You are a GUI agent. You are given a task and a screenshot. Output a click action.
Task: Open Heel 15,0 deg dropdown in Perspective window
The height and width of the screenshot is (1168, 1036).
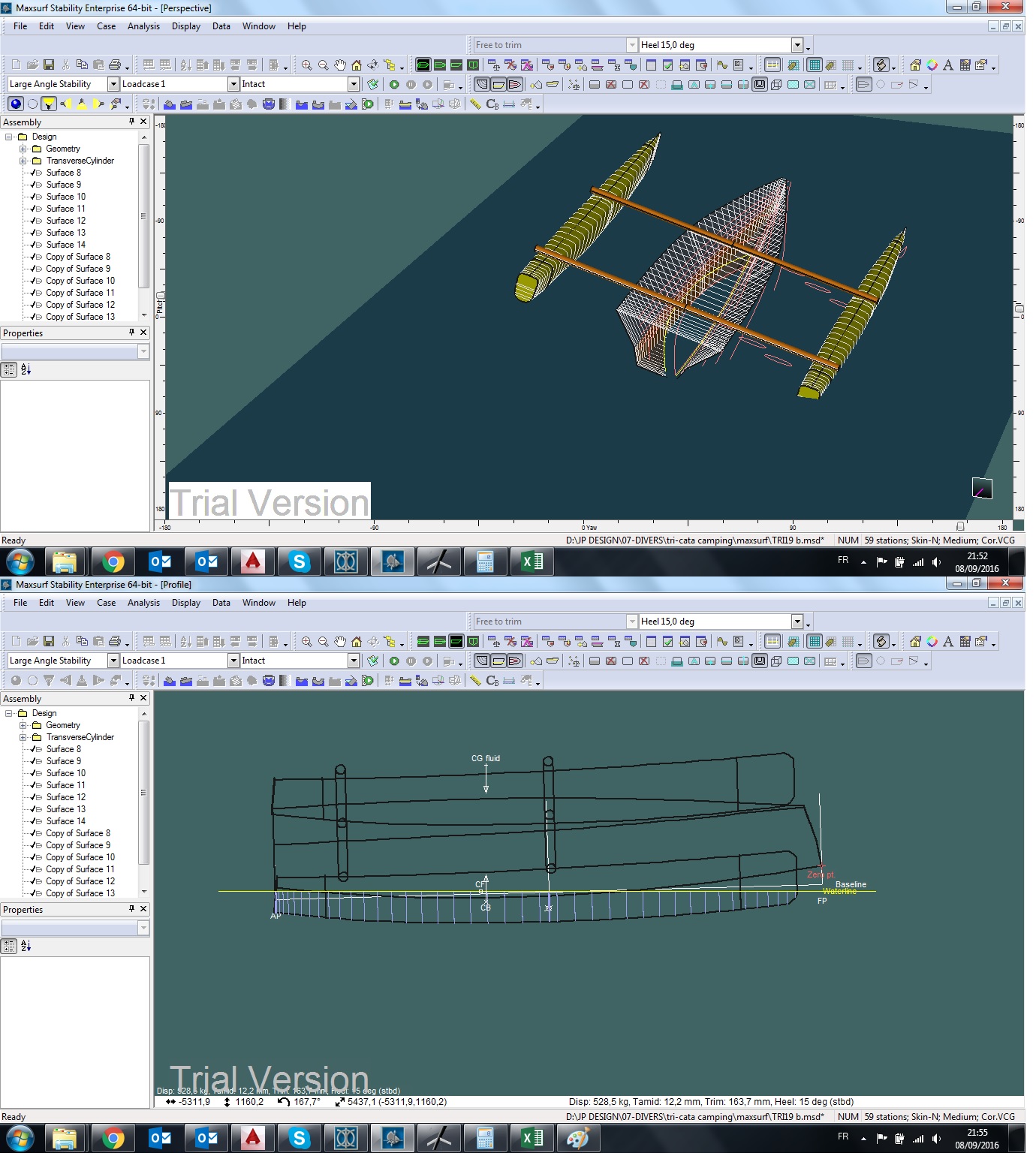coord(797,45)
